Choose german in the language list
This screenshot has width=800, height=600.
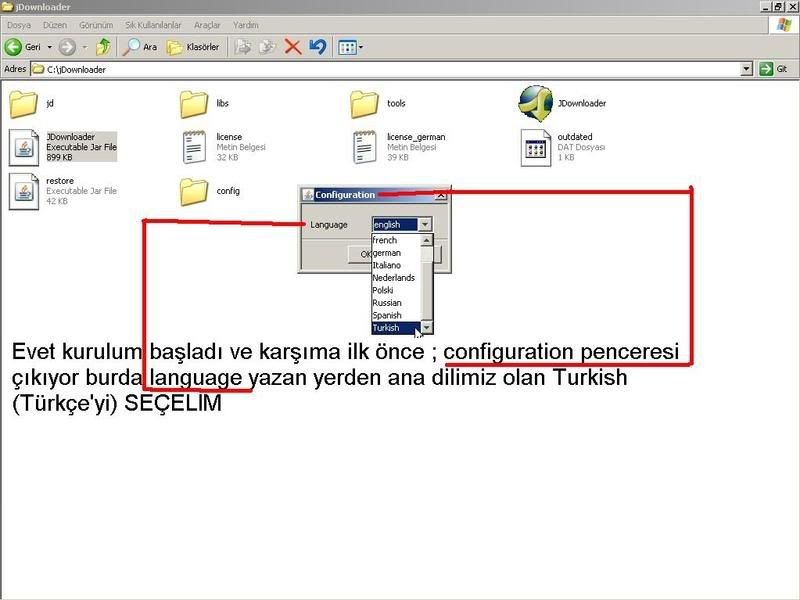396,253
